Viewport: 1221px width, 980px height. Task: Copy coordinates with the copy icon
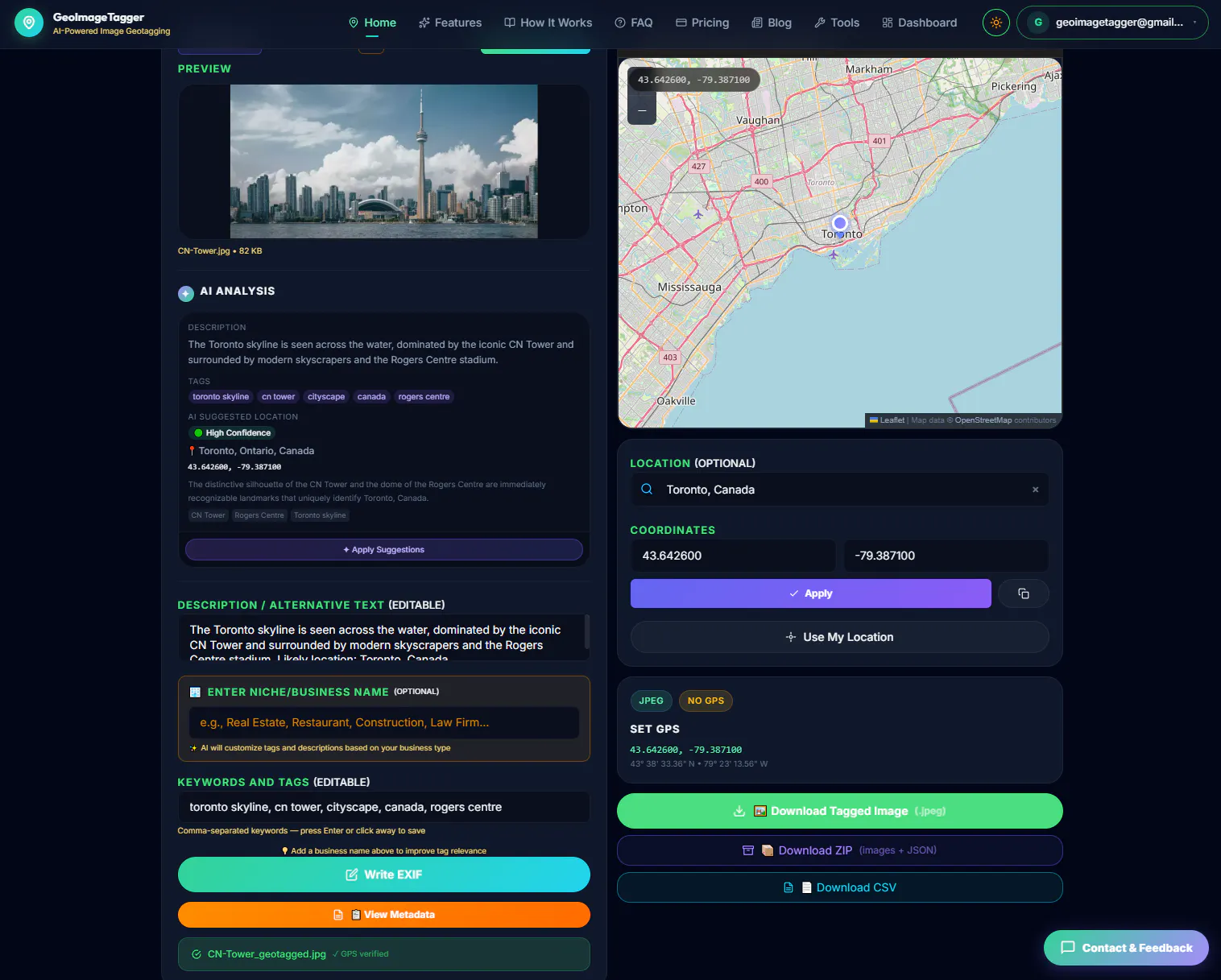click(1024, 593)
